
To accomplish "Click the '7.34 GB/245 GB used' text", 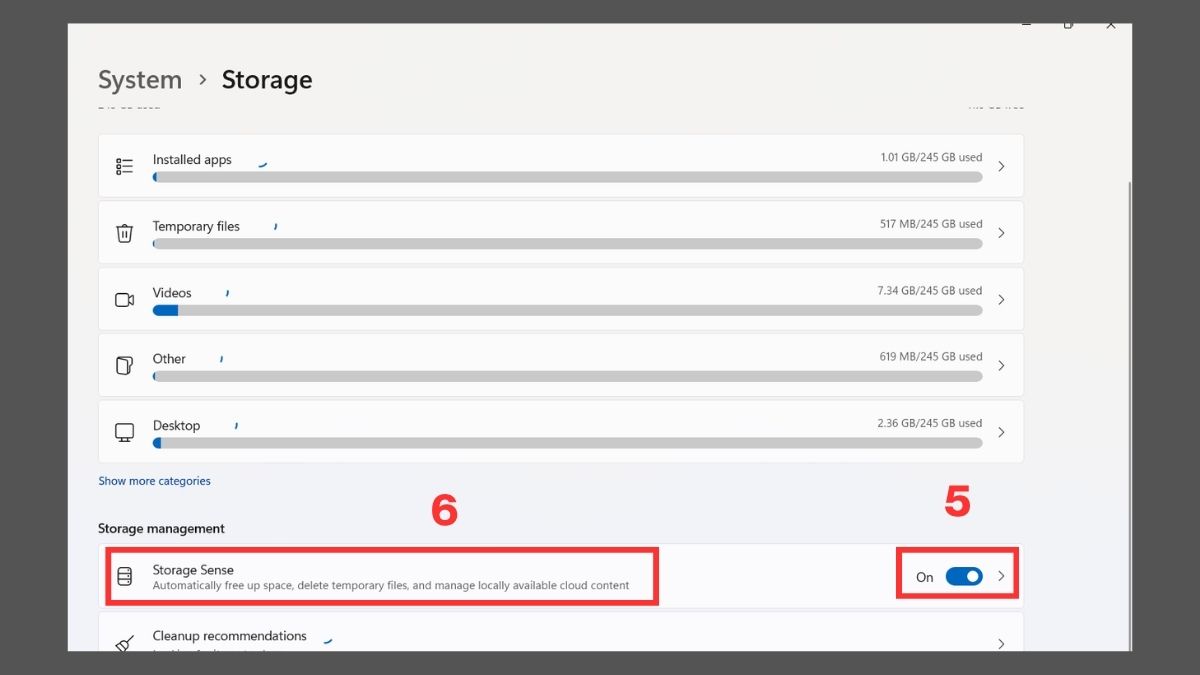I will tap(930, 290).
